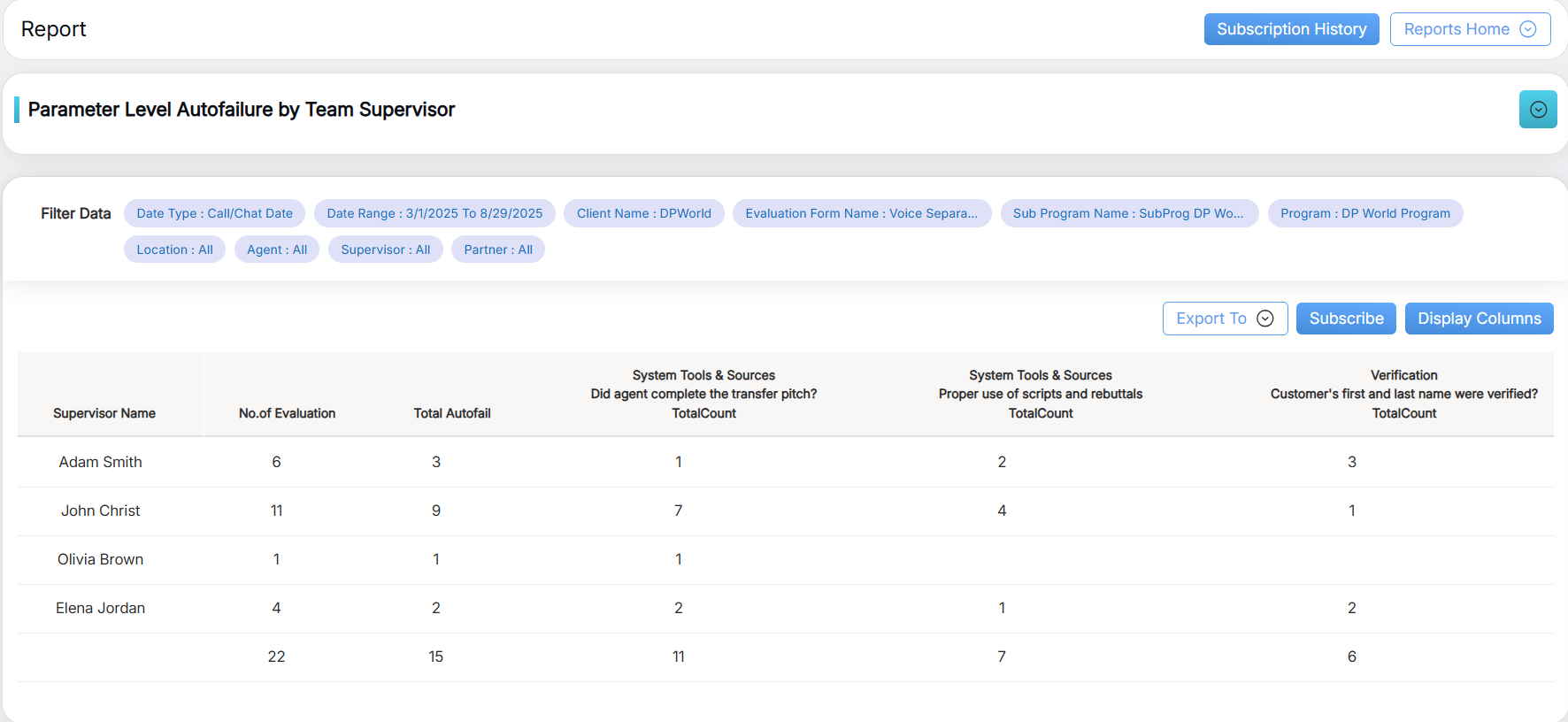Image resolution: width=1568 pixels, height=722 pixels.
Task: Select the Client Name DPWorld filter chip
Action: point(643,213)
